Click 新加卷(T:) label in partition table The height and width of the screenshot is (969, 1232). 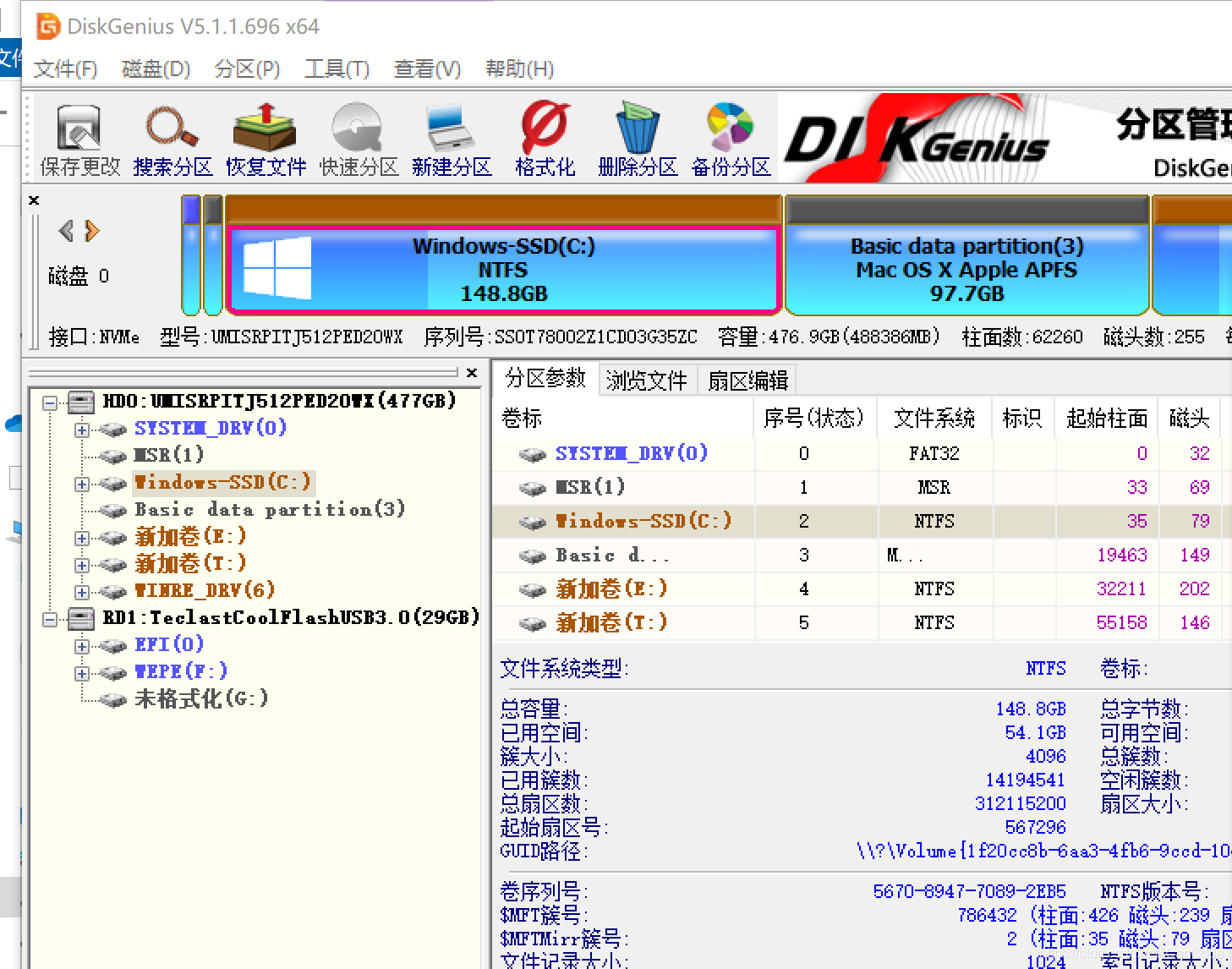(x=611, y=623)
